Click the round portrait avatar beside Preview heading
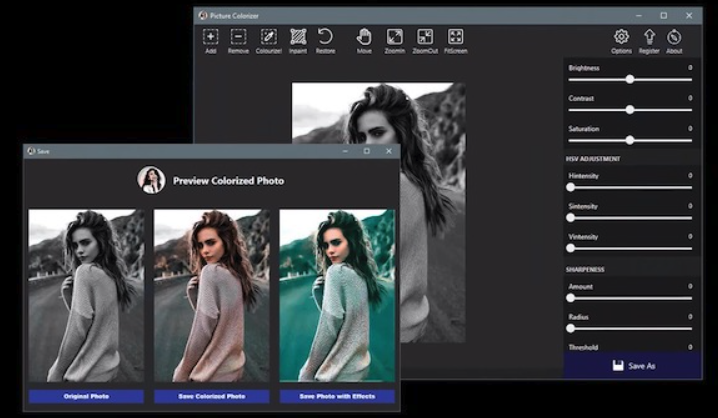 click(x=151, y=180)
